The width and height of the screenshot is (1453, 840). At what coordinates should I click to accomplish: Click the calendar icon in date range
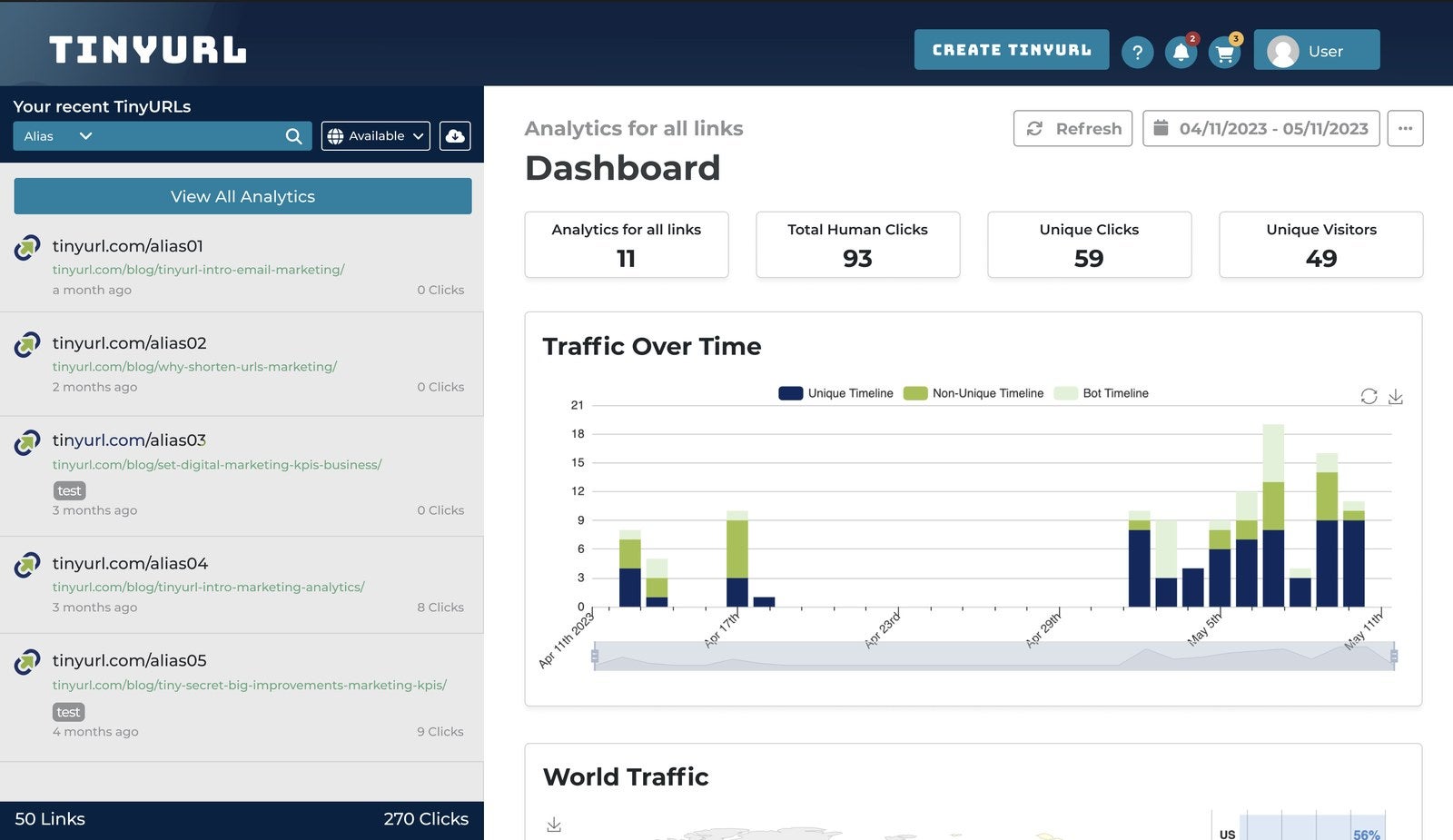pos(1161,128)
